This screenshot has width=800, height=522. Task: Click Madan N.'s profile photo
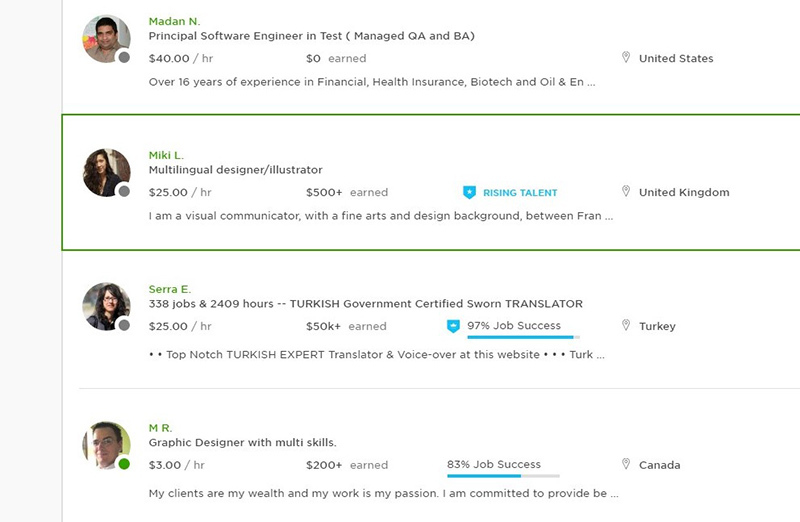click(x=105, y=39)
